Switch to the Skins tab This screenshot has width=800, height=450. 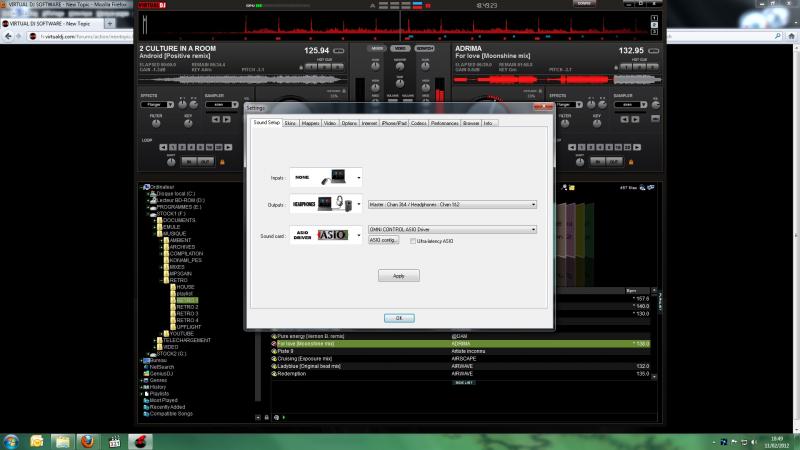pyautogui.click(x=290, y=123)
